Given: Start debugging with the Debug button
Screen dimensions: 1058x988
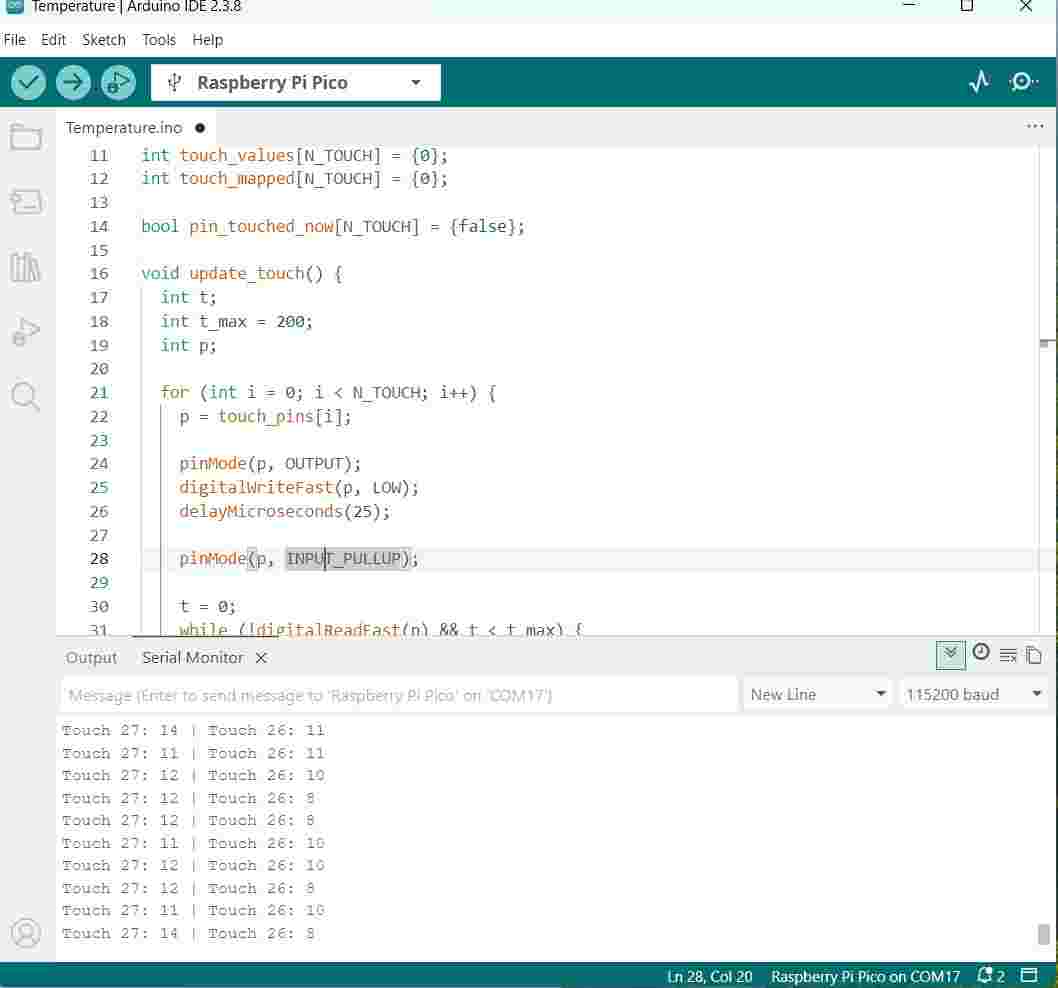Looking at the screenshot, I should (x=118, y=83).
